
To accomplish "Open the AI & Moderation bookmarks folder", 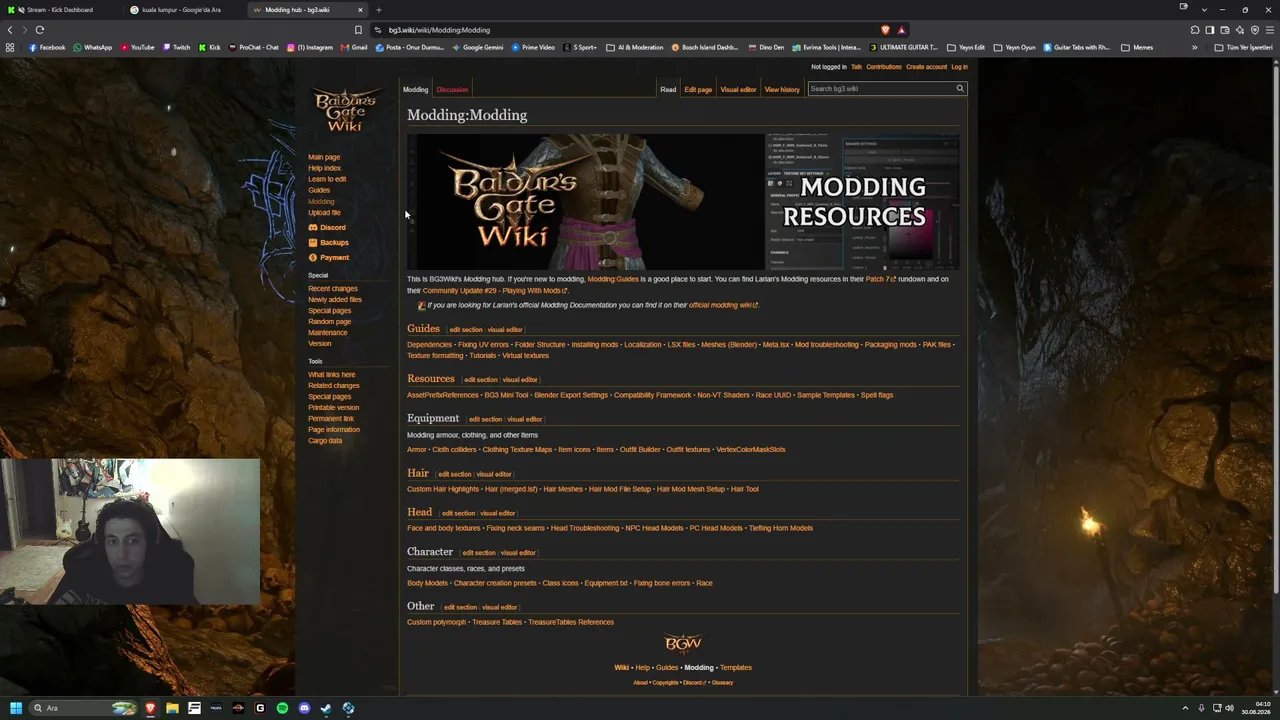I will click(634, 47).
